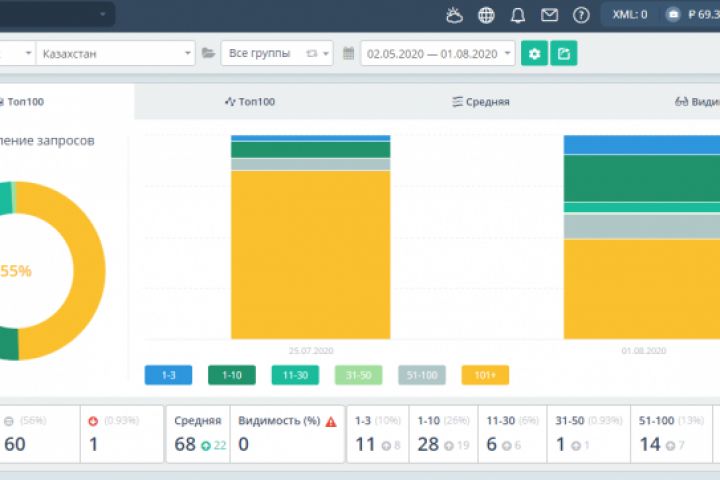The width and height of the screenshot is (720, 480).
Task: Click the gray segment of 25.07.2020 bar
Action: click(310, 164)
